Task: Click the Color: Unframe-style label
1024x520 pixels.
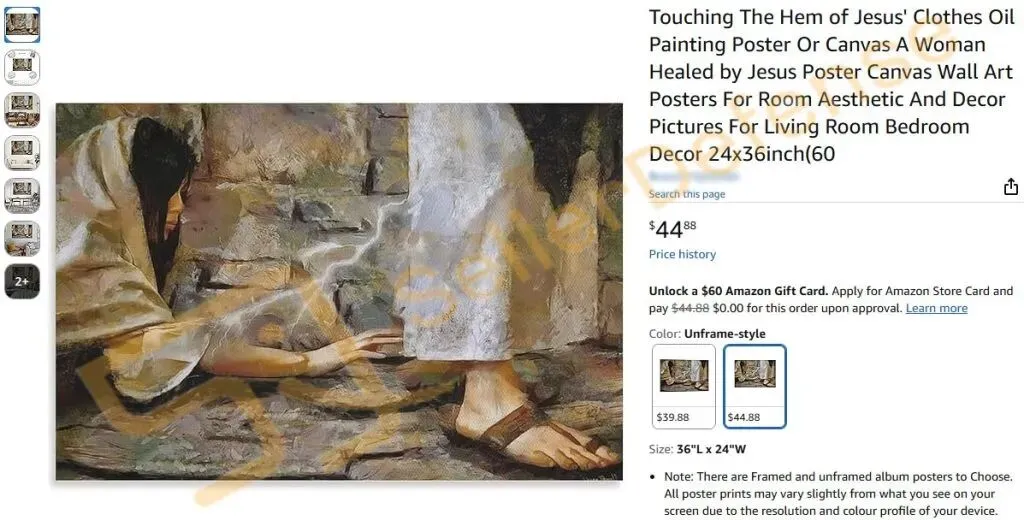Action: [x=707, y=334]
